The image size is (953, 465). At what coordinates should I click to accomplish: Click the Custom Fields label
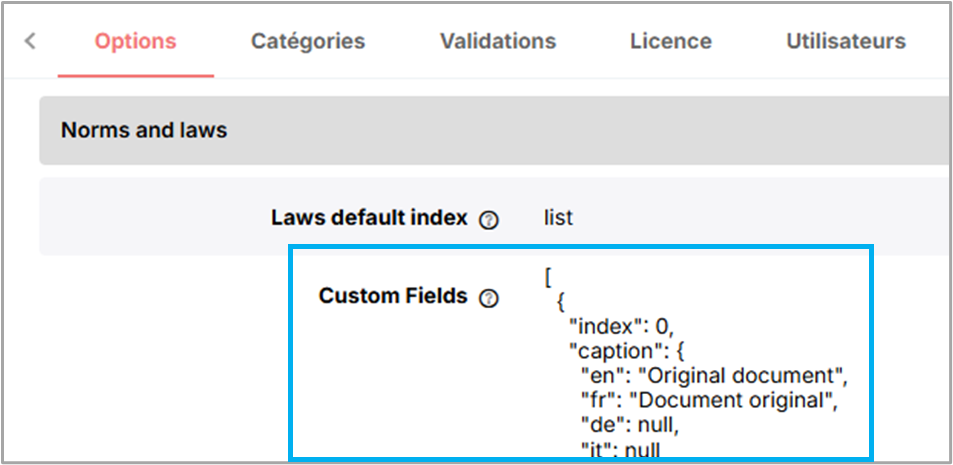coord(393,296)
